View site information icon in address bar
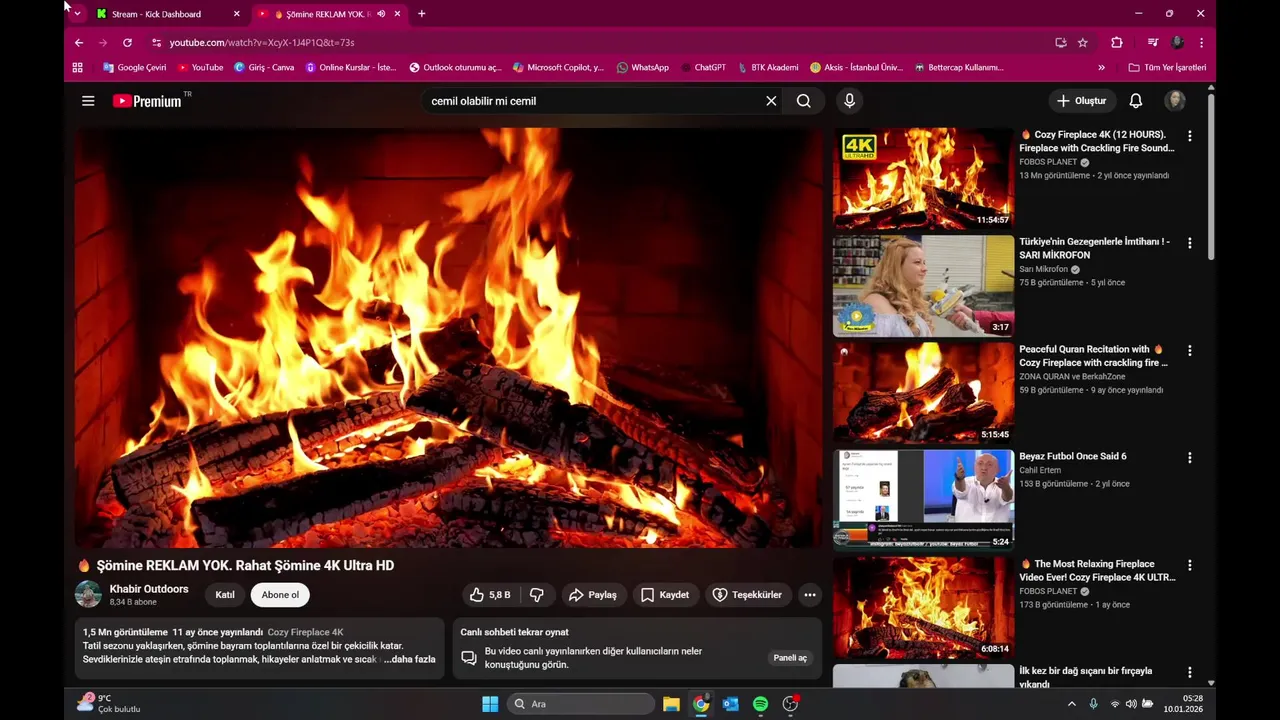This screenshot has height=720, width=1280. pyautogui.click(x=156, y=43)
